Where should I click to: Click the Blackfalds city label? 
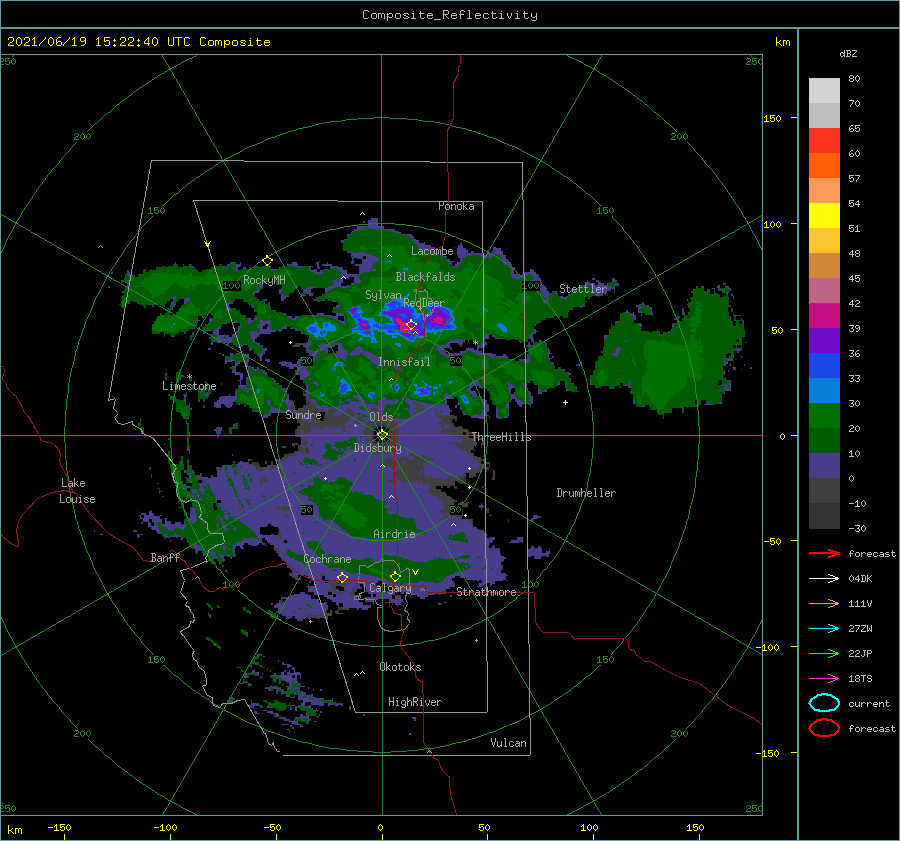[x=425, y=277]
